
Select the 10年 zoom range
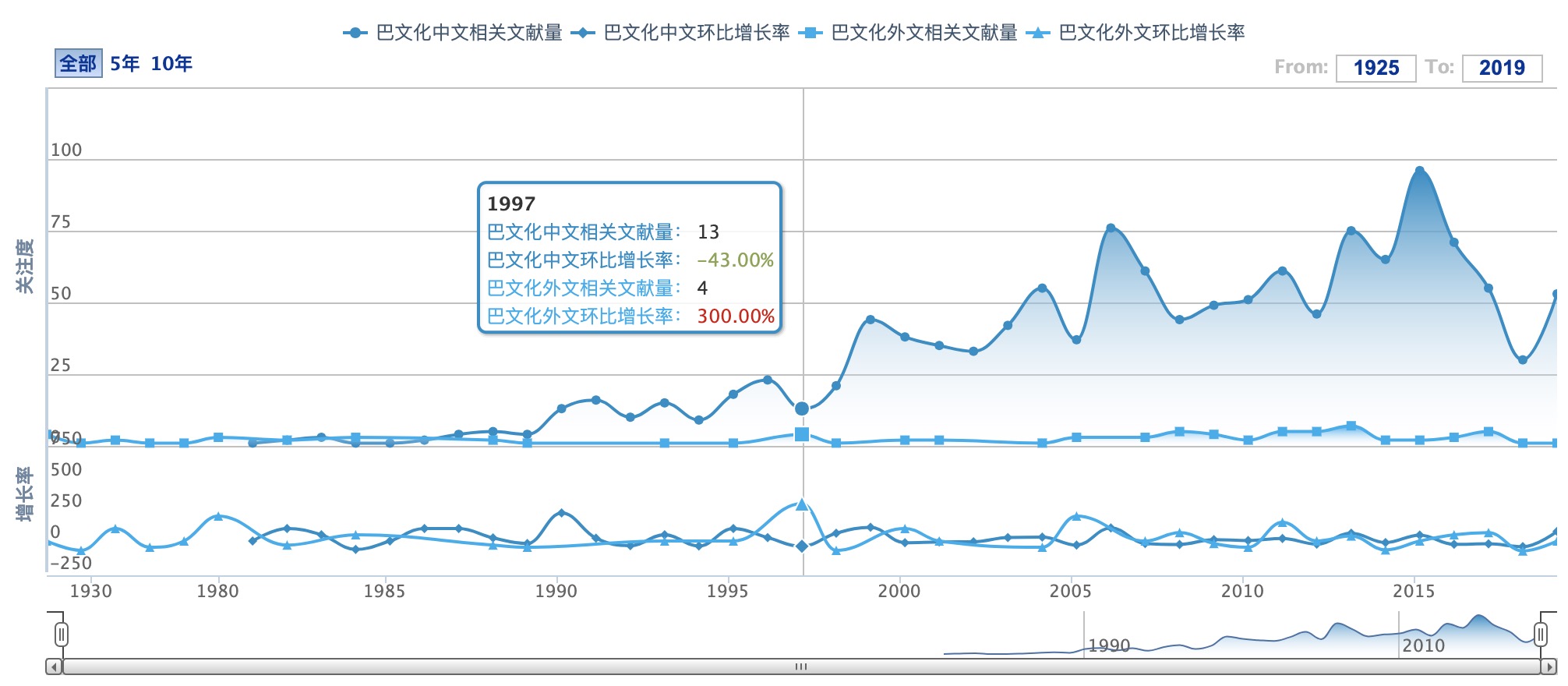[171, 64]
